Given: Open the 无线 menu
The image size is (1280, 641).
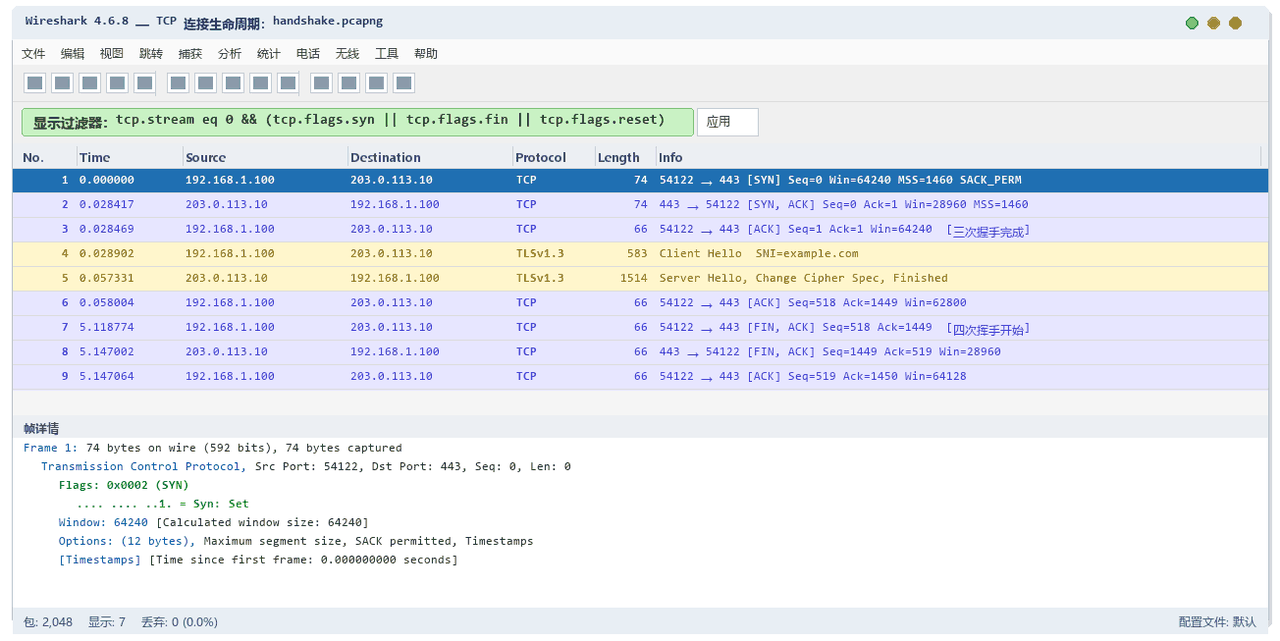Looking at the screenshot, I should click(347, 54).
